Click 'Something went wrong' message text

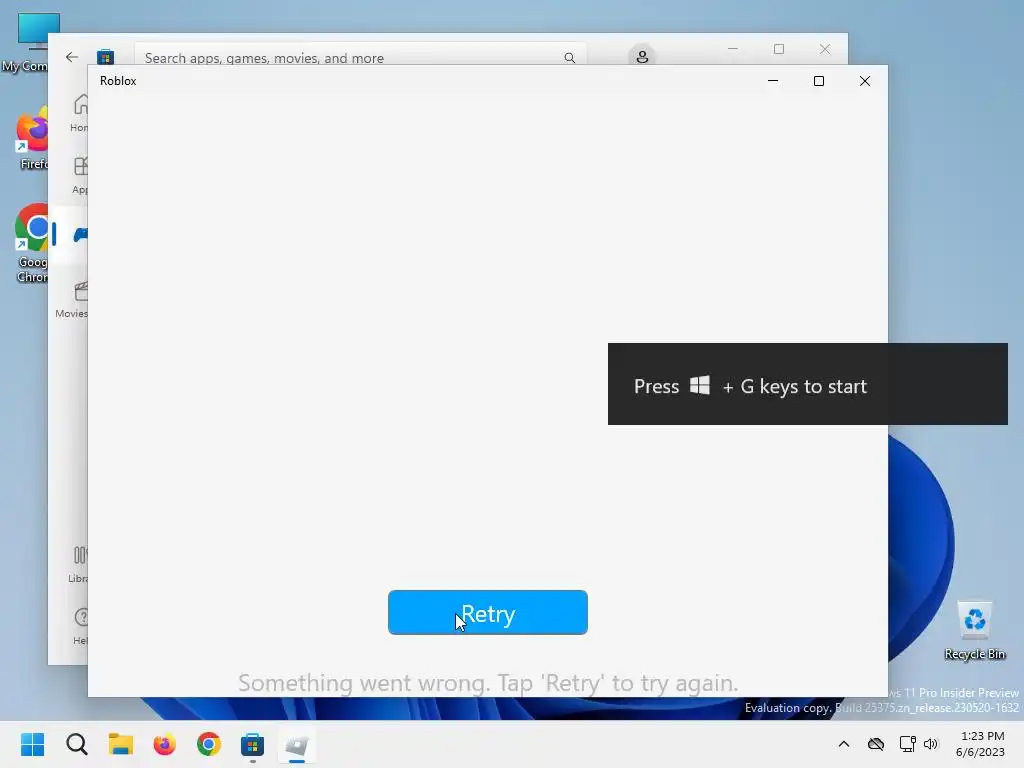coord(488,683)
